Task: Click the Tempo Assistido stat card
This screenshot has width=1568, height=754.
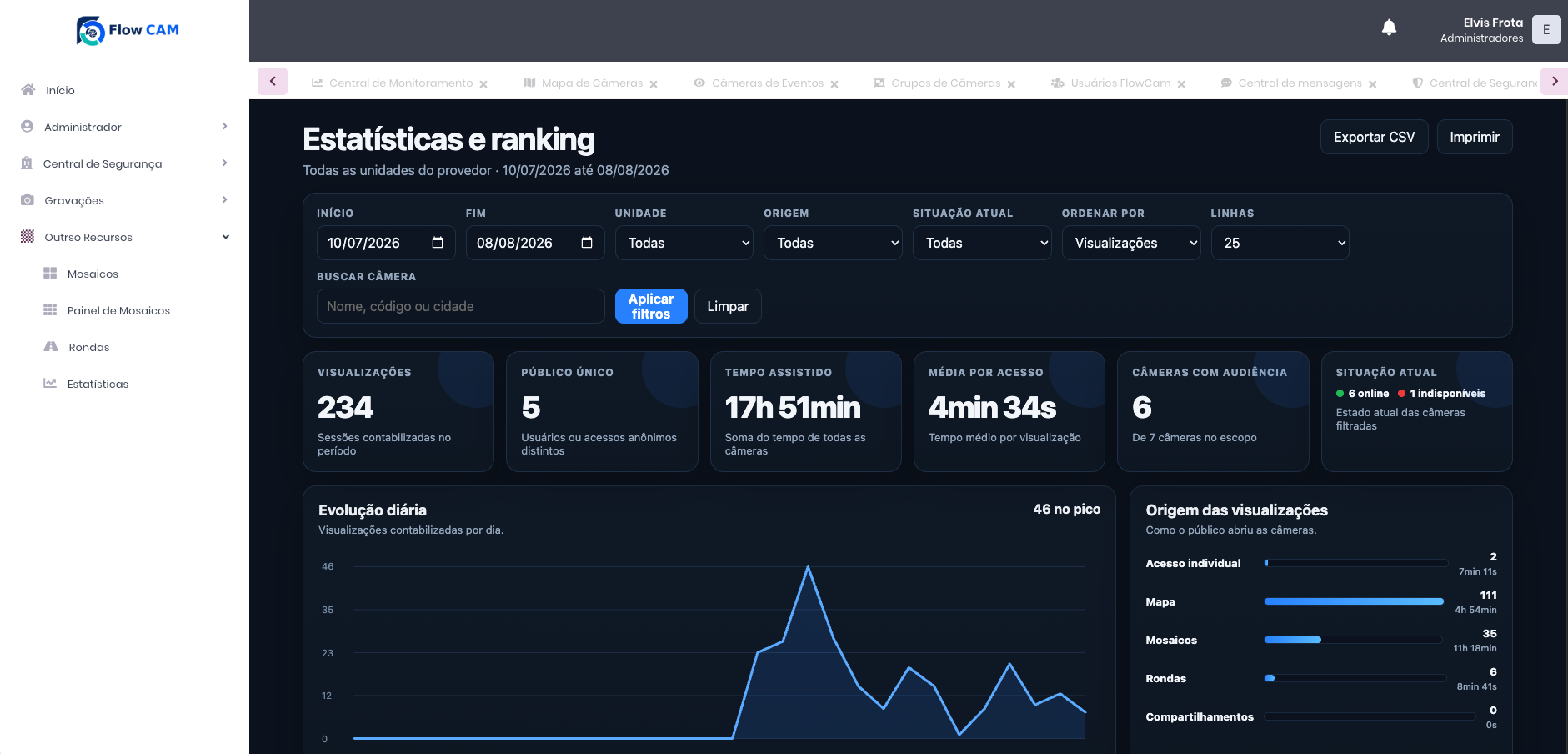Action: click(x=805, y=411)
